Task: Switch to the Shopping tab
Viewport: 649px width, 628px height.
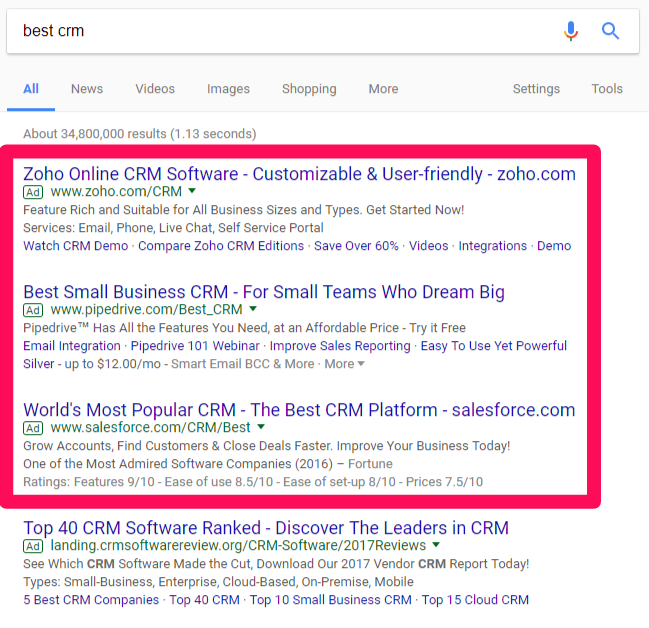Action: (309, 89)
